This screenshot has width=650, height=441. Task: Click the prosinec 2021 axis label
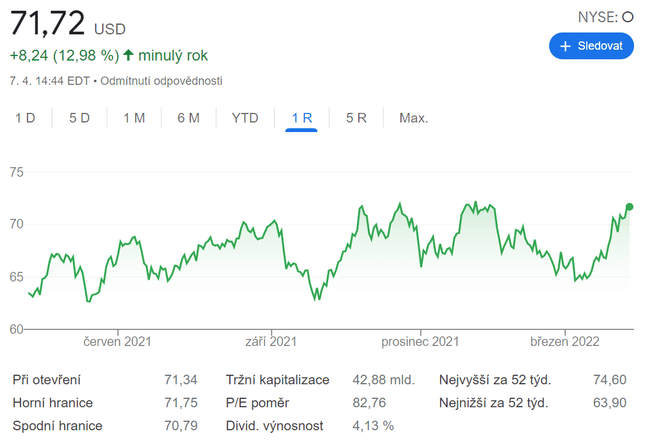pyautogui.click(x=420, y=342)
